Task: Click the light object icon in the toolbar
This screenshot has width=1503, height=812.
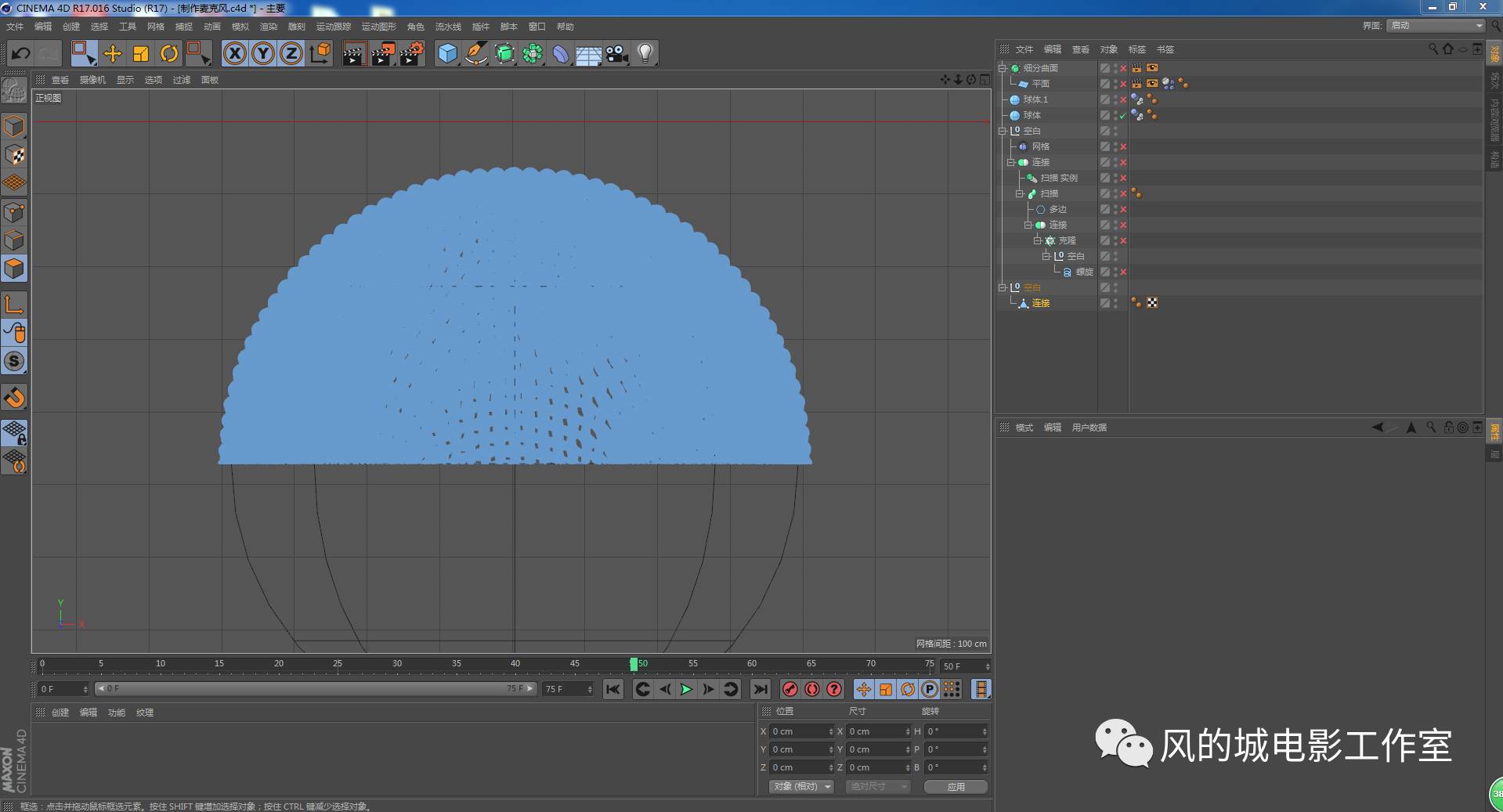Action: click(x=644, y=53)
